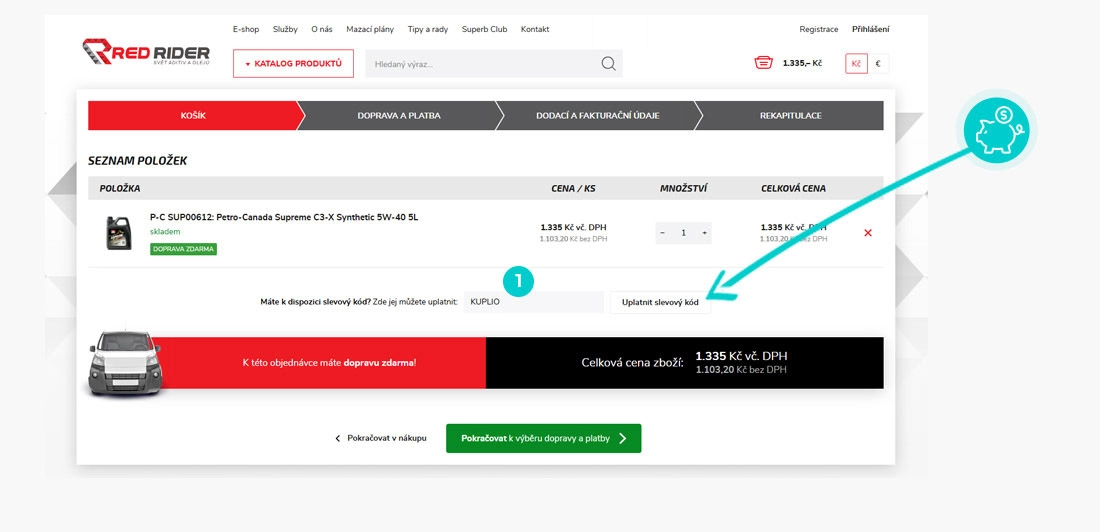
Task: Open the Tipy a rady menu item
Action: point(427,29)
